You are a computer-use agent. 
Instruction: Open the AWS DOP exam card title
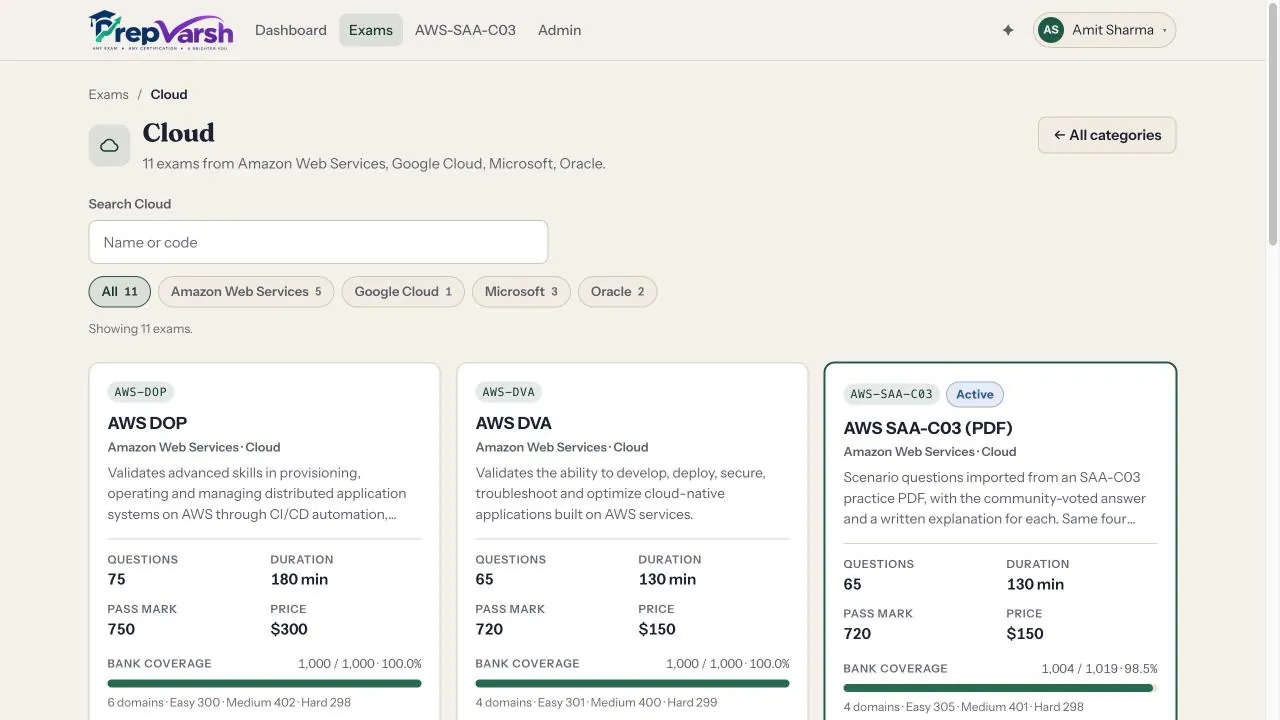pos(147,423)
